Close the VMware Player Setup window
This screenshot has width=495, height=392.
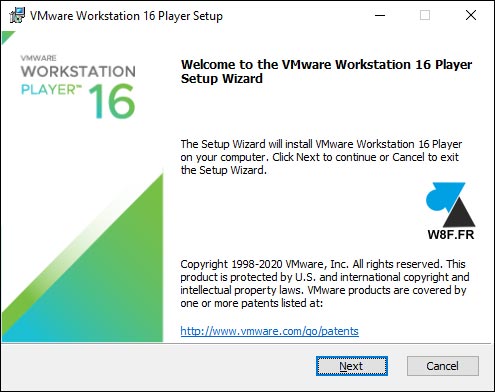point(471,15)
